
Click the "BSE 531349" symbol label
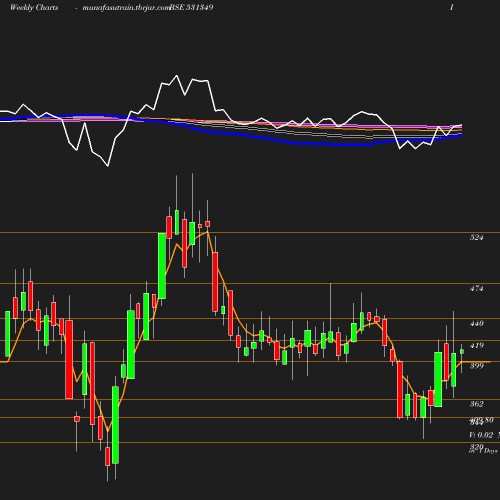(x=192, y=8)
